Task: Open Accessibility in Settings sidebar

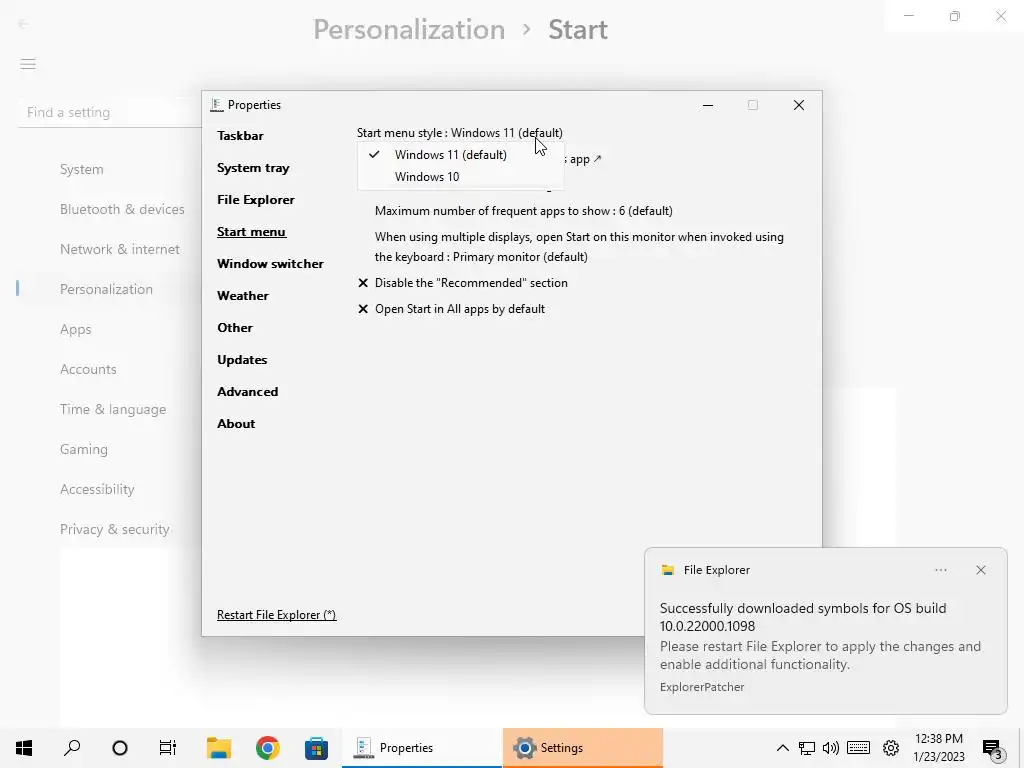Action: click(97, 489)
